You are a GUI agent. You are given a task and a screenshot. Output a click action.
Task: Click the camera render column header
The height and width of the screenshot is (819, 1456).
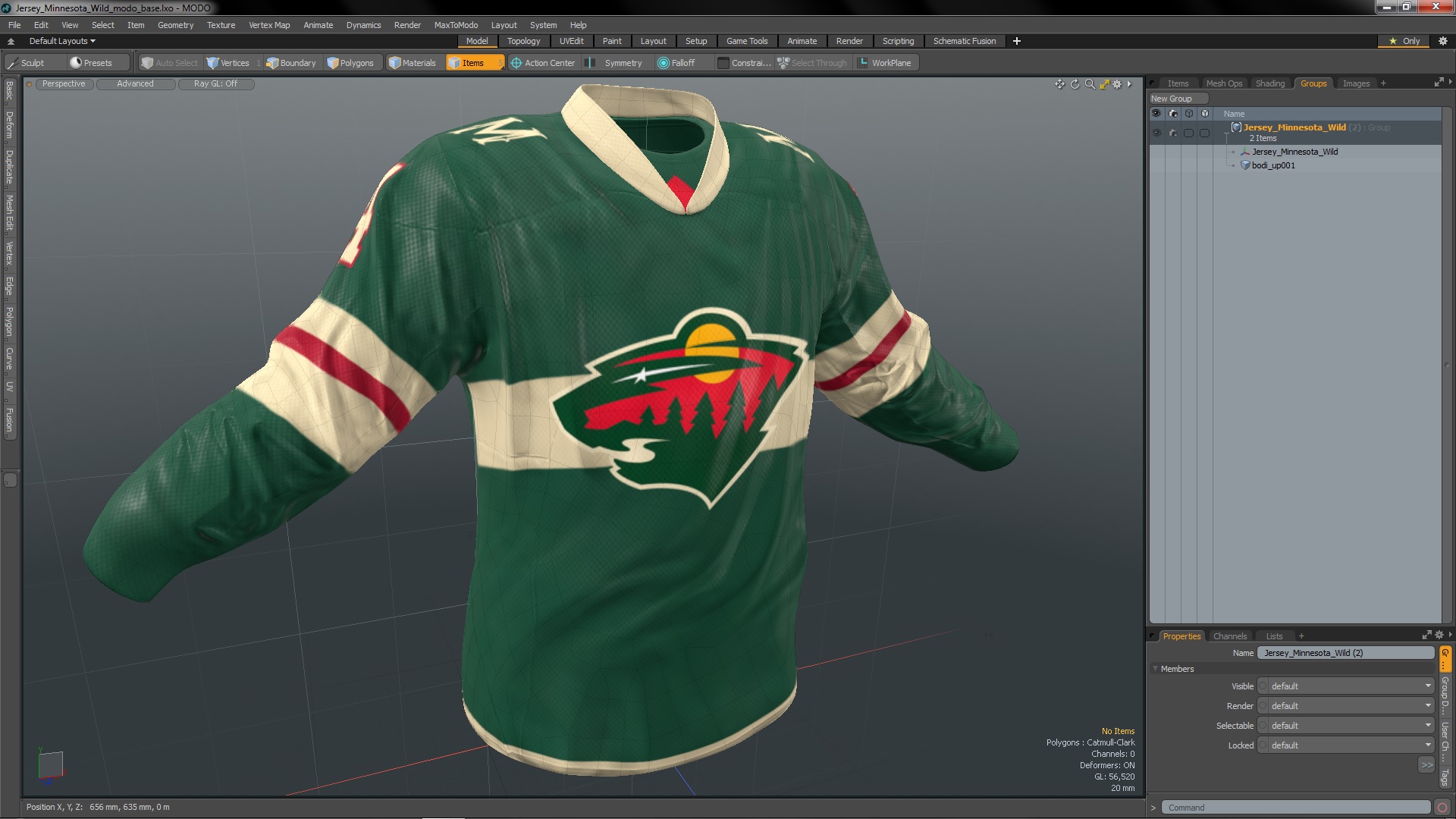coord(1173,114)
